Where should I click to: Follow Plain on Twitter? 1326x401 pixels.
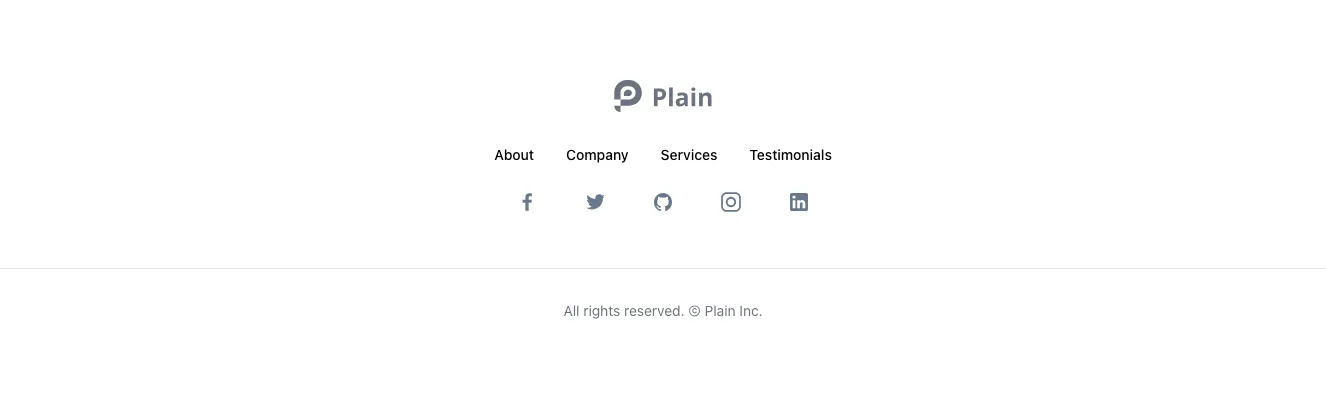point(595,202)
